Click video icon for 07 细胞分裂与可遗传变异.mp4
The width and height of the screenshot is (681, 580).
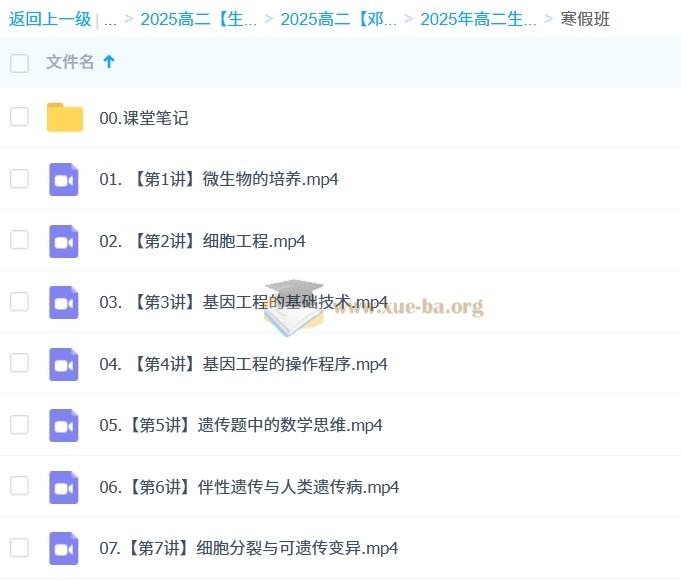click(64, 548)
